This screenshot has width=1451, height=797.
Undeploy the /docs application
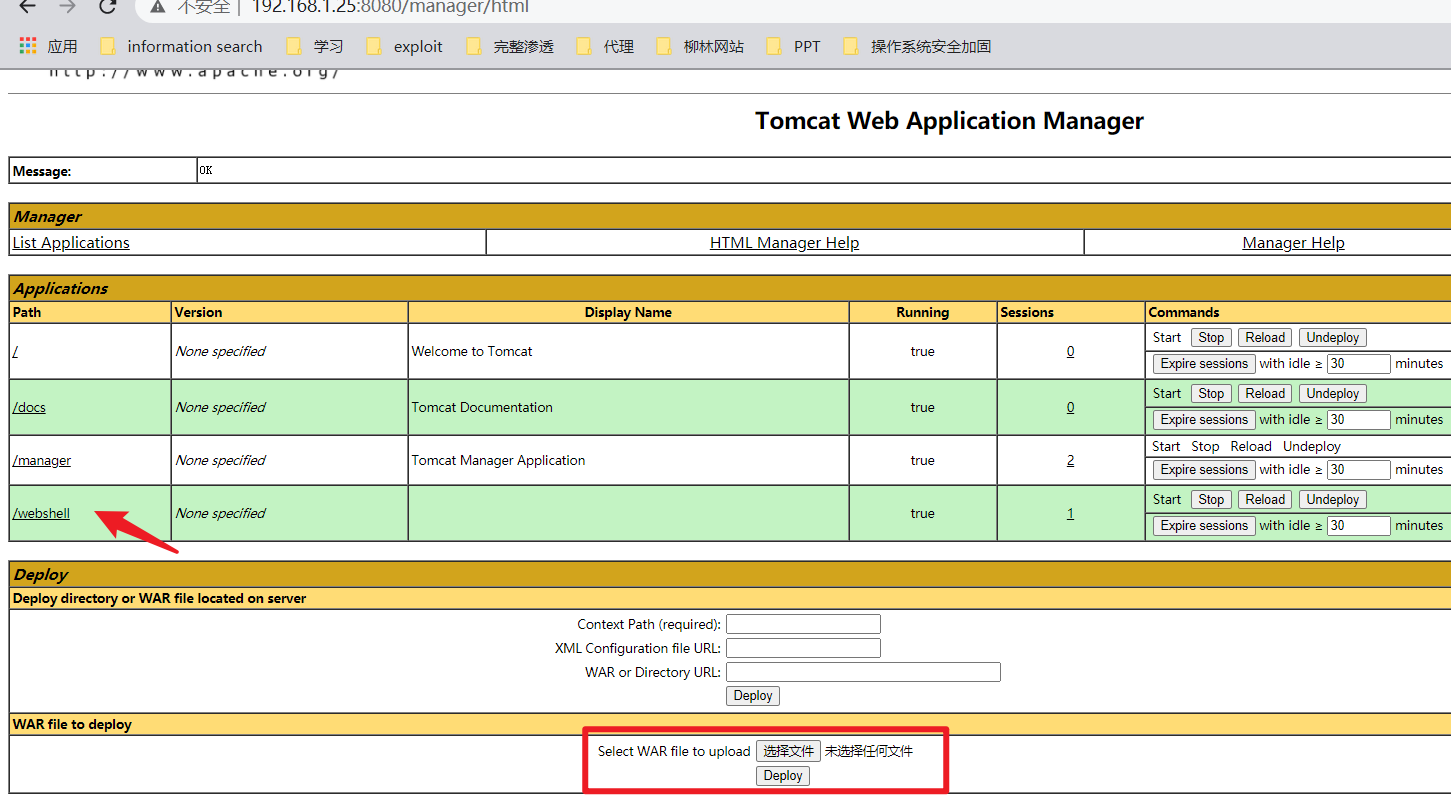tap(1333, 394)
